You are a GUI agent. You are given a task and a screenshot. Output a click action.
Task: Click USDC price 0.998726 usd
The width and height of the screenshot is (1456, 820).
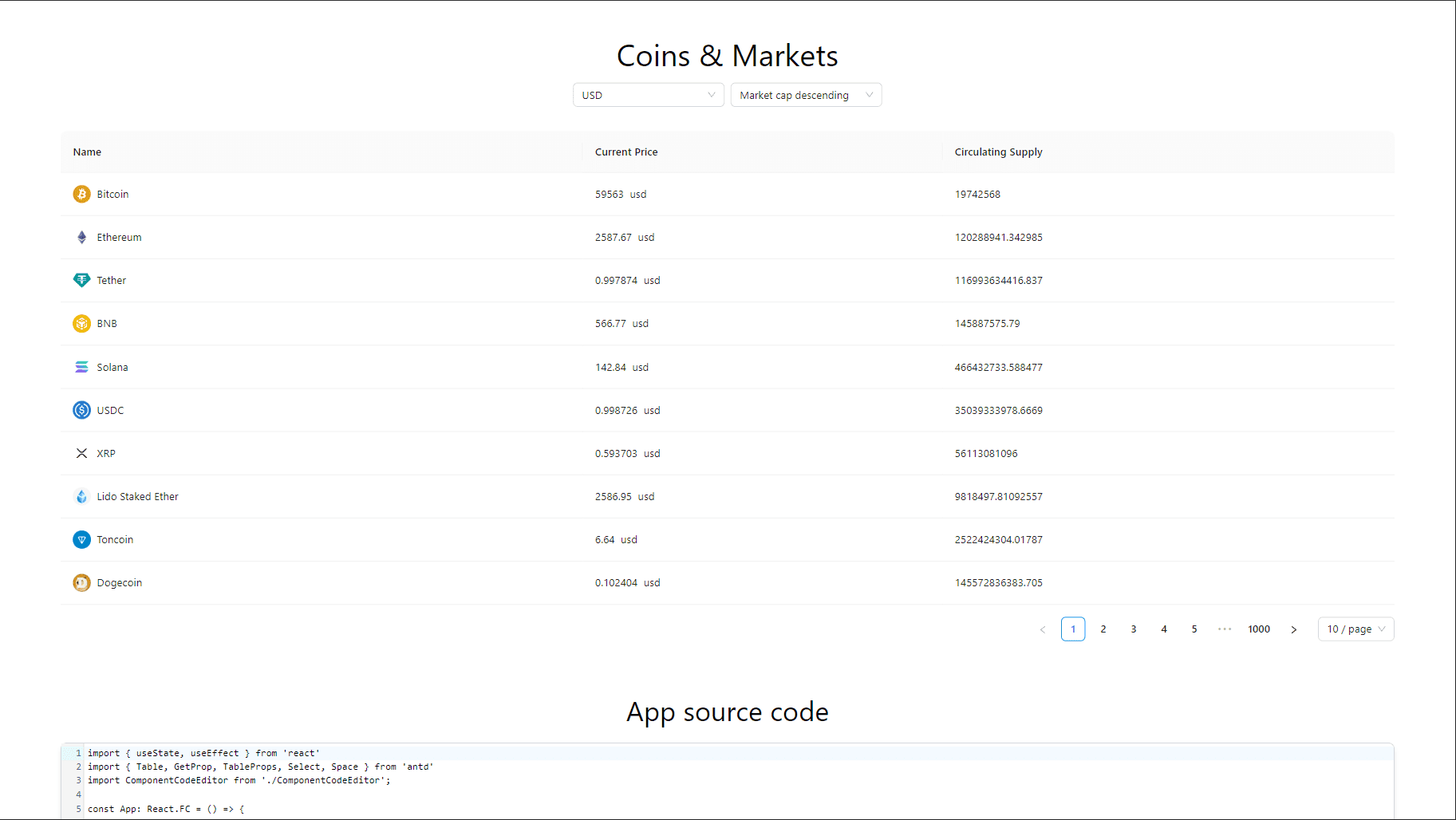click(628, 410)
